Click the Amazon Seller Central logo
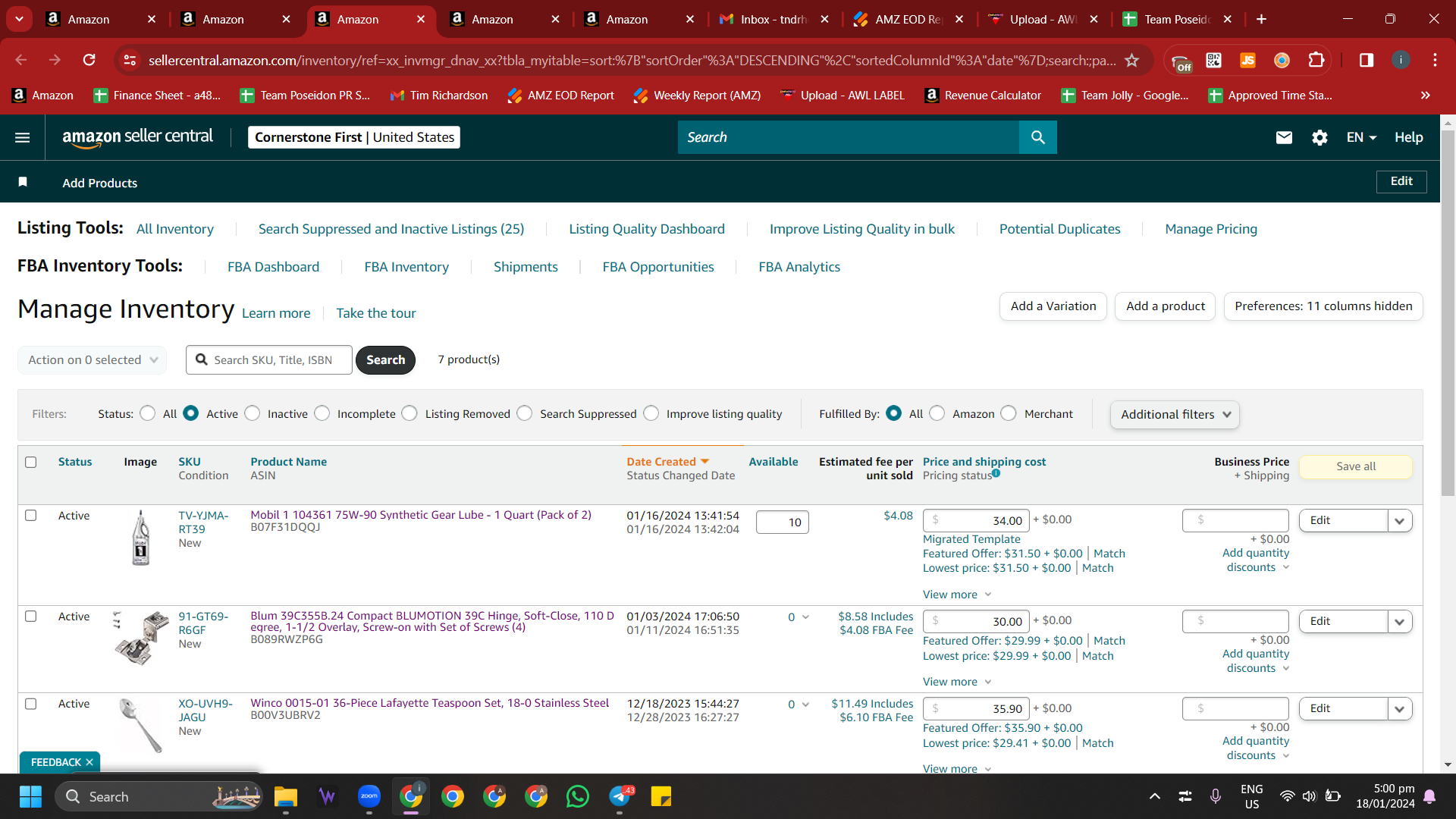 137,137
